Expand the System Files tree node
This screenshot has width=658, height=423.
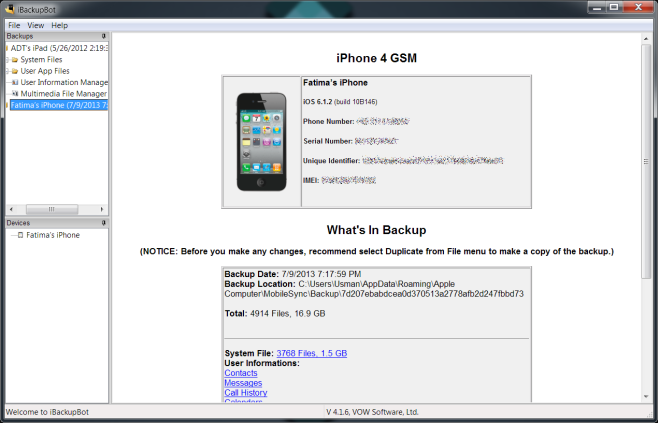(x=7, y=60)
